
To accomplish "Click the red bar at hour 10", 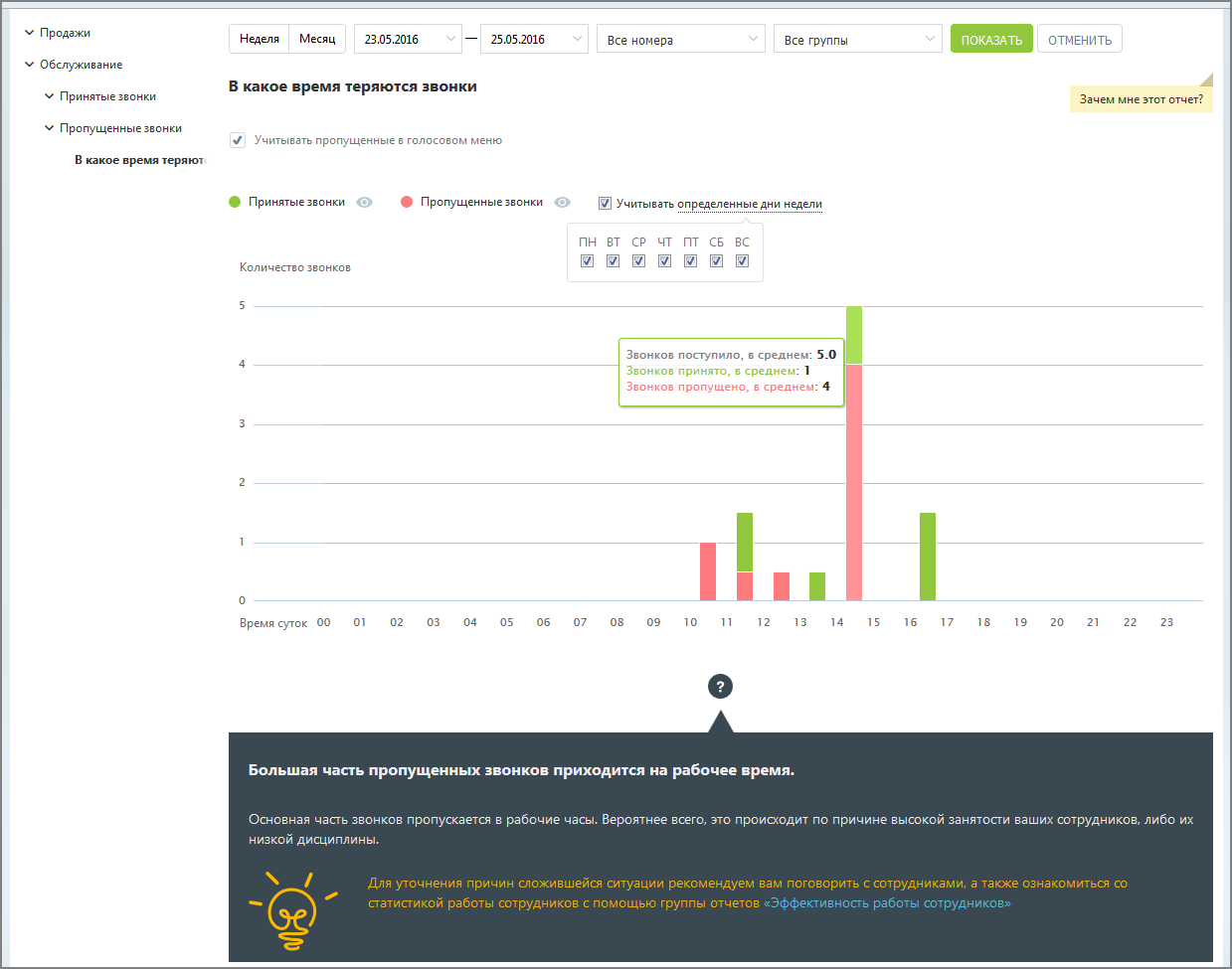I will pos(708,571).
